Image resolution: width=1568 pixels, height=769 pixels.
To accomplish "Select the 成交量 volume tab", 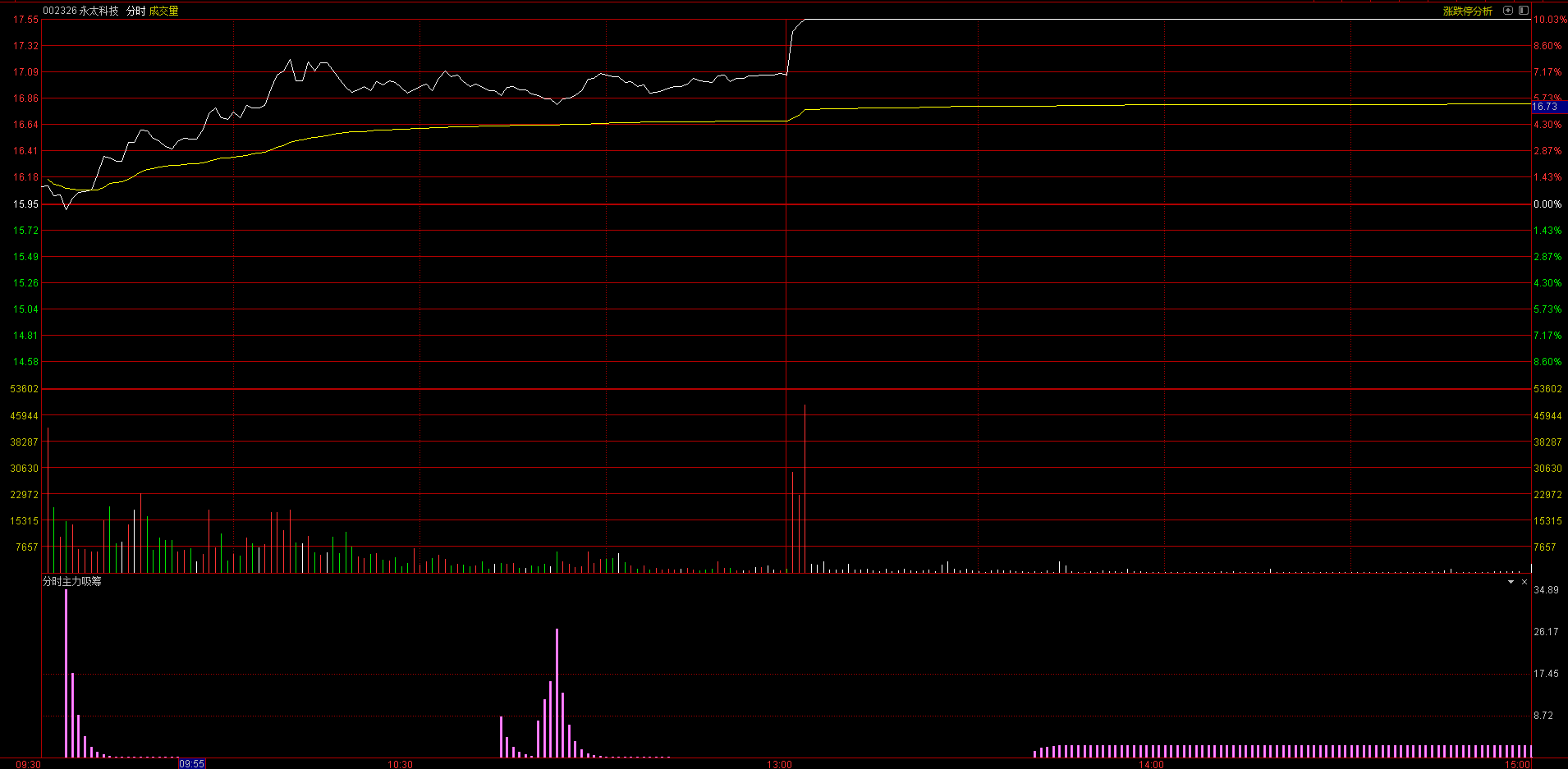I will click(163, 11).
